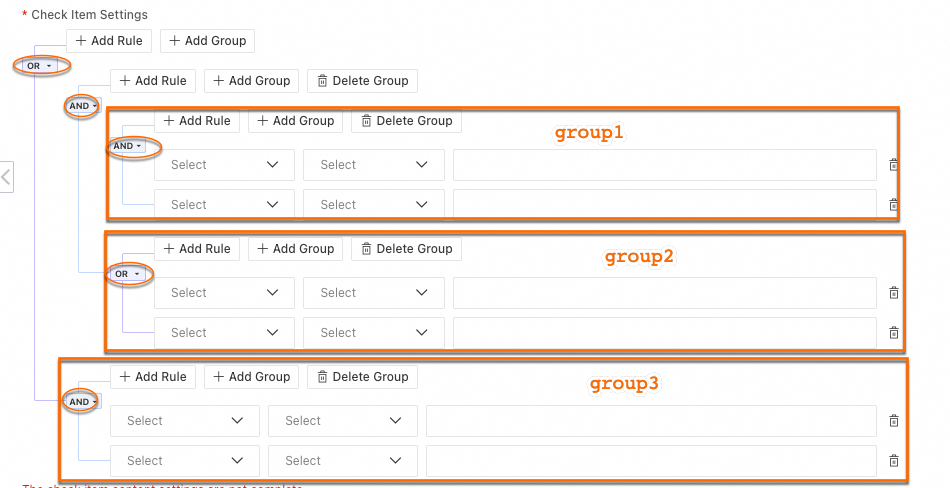
Task: Delete the second rule in group1
Action: coord(893,205)
